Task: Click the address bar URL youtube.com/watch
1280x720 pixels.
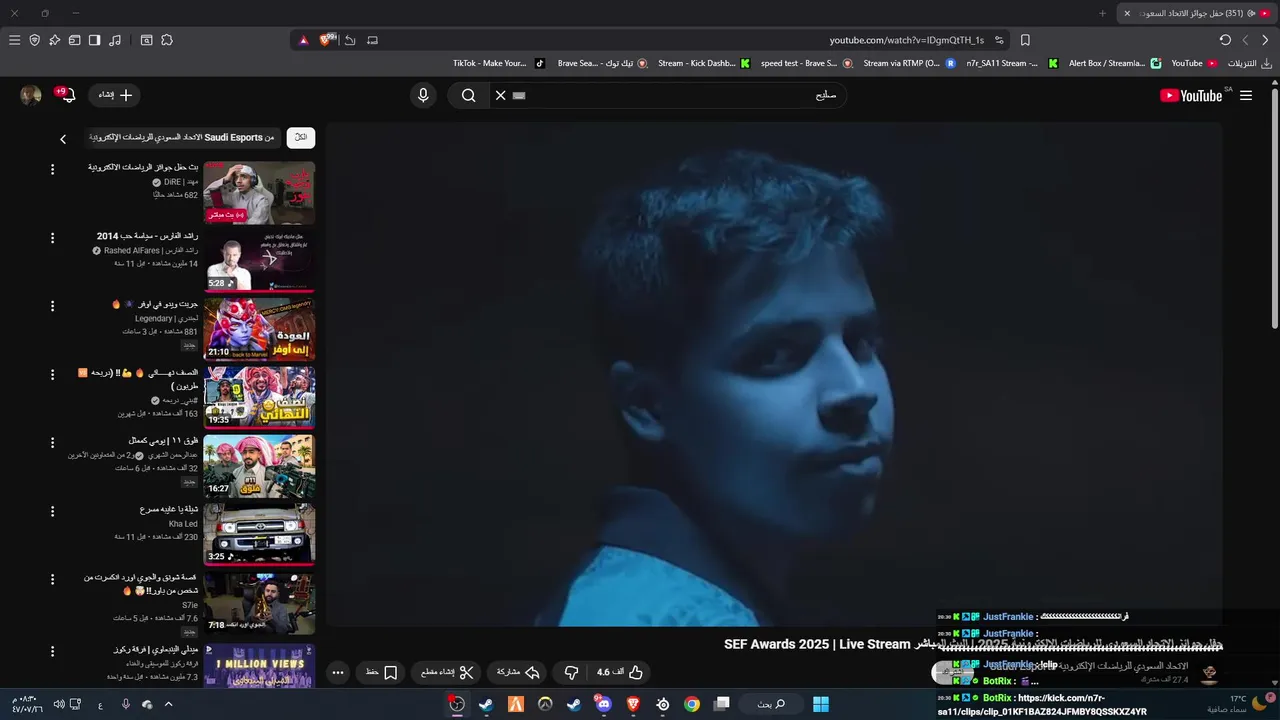Action: coord(906,40)
